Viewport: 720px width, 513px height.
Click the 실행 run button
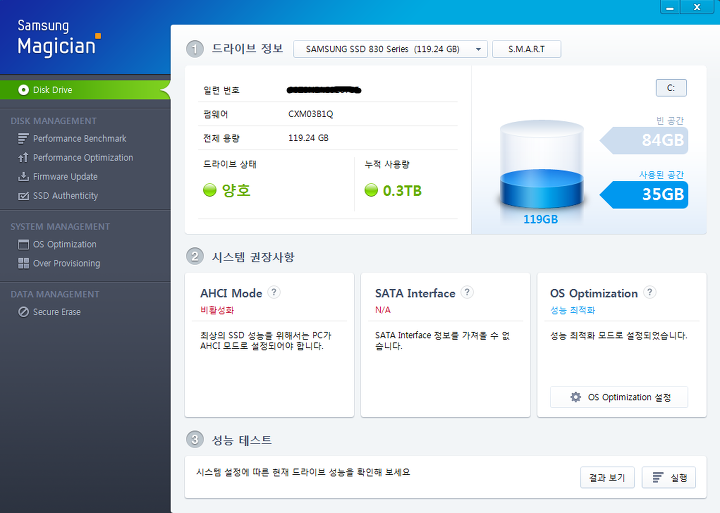click(x=669, y=478)
